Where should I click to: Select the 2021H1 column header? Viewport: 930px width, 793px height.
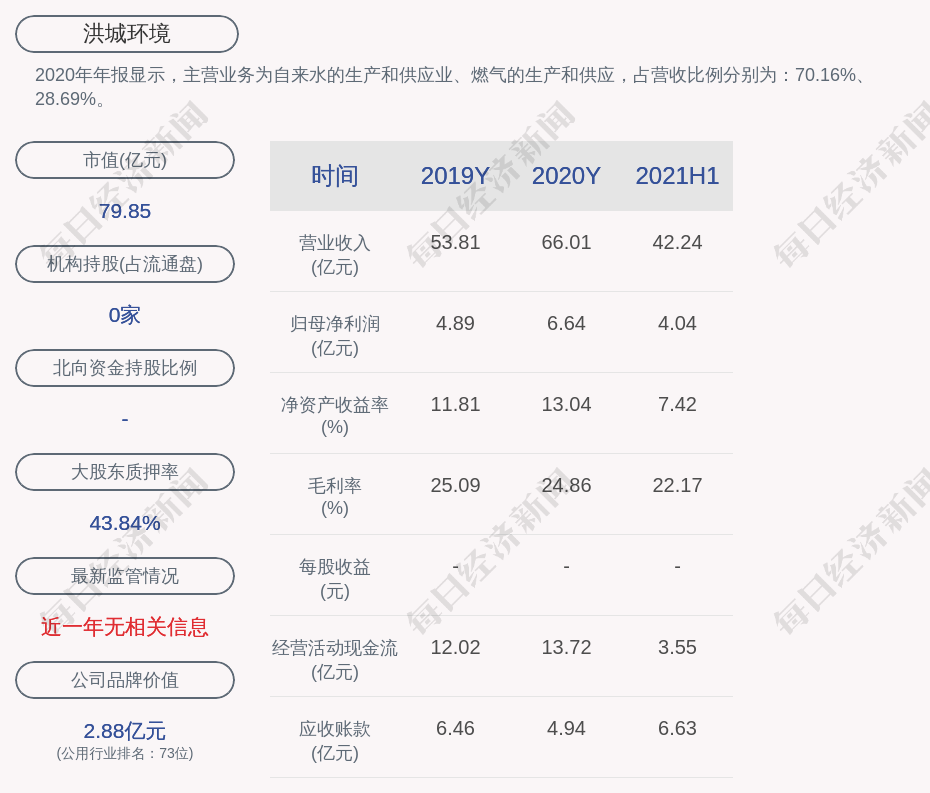pyautogui.click(x=677, y=176)
